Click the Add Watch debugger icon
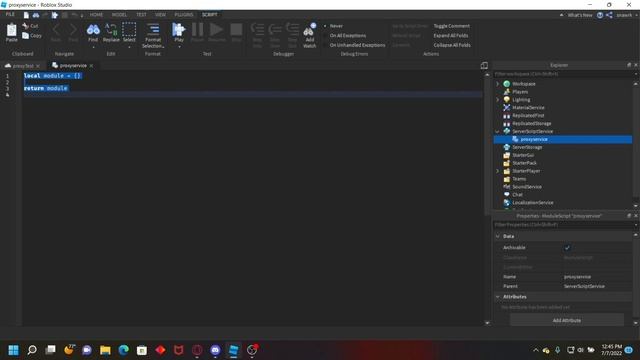640x360 pixels. 309,29
